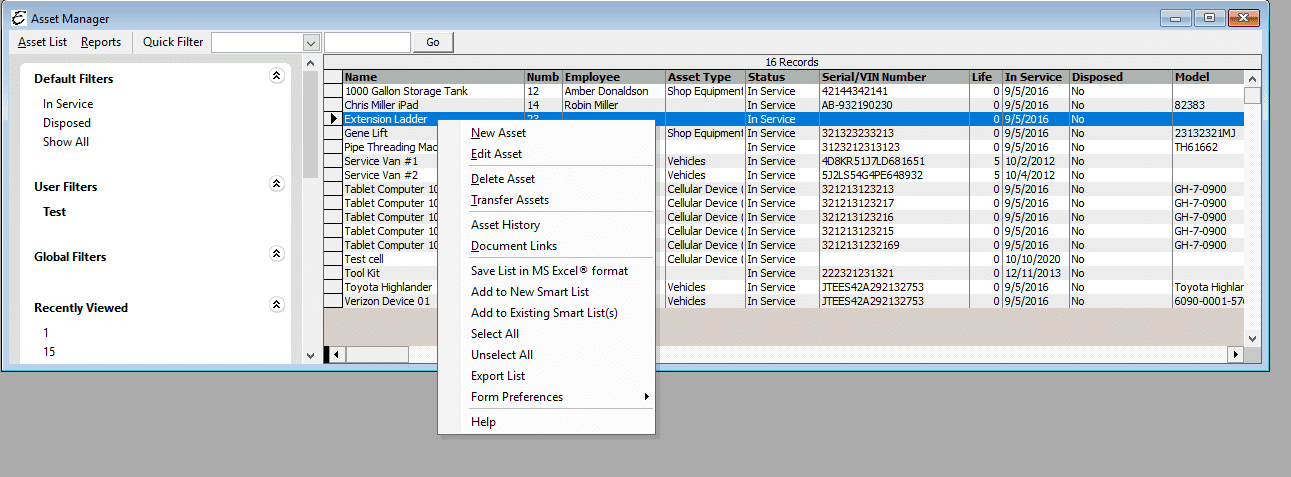Choose Select All in context menu

546,334
